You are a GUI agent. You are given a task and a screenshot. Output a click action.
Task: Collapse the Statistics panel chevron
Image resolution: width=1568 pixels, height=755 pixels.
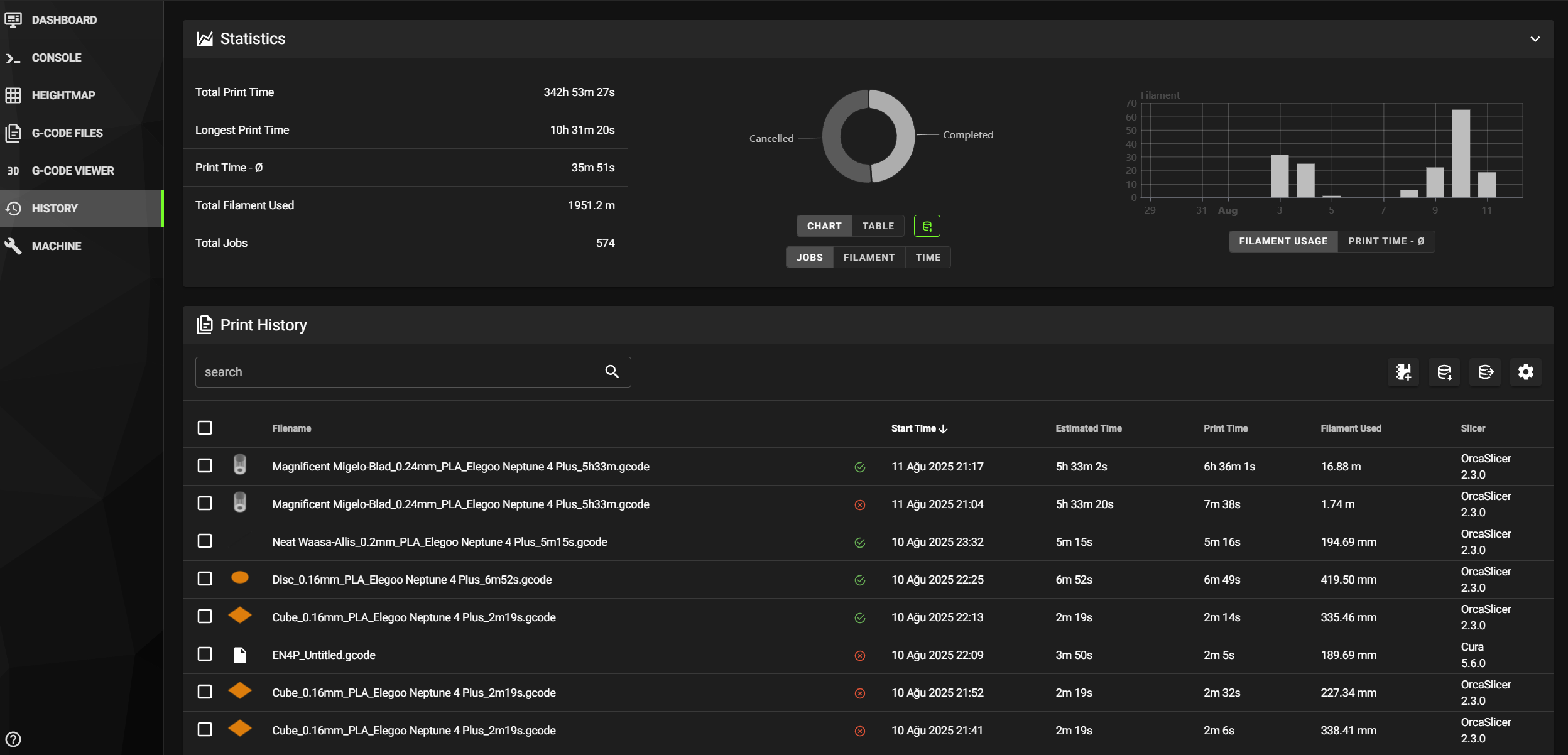[1535, 39]
